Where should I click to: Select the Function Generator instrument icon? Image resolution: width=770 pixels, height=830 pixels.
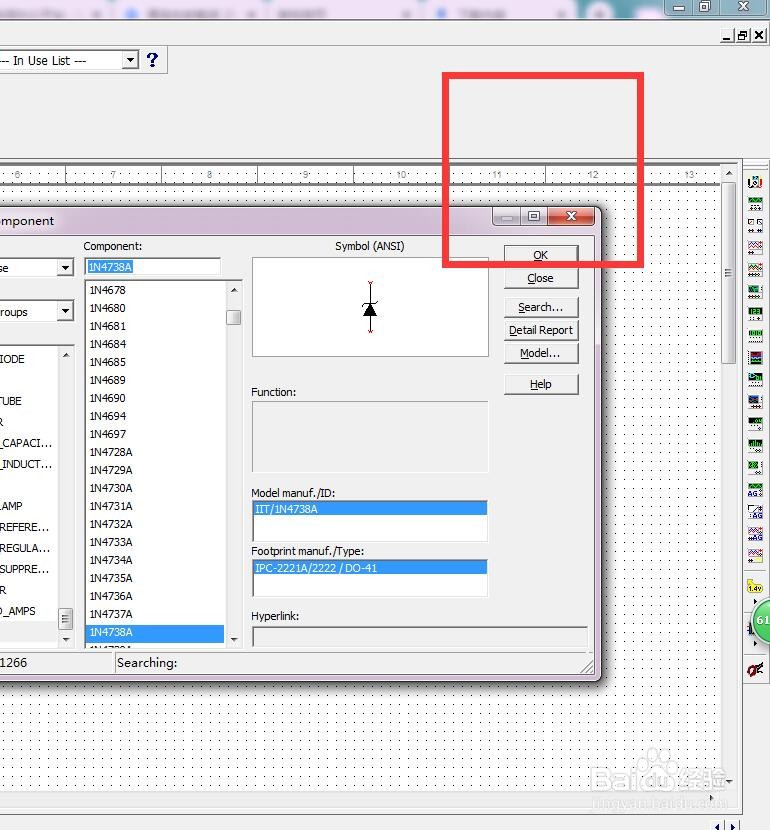[x=755, y=204]
